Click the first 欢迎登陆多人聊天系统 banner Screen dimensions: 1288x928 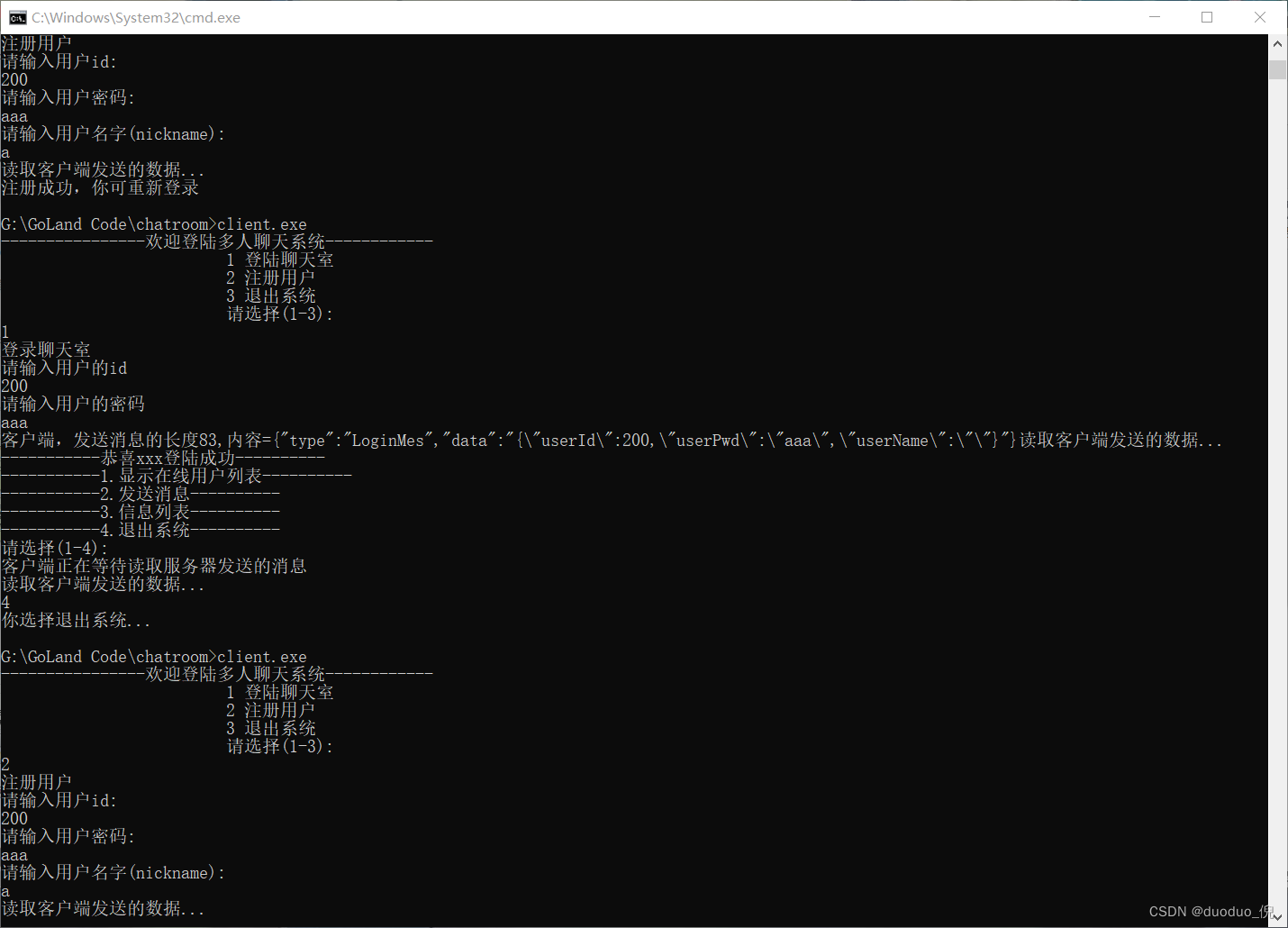[217, 241]
